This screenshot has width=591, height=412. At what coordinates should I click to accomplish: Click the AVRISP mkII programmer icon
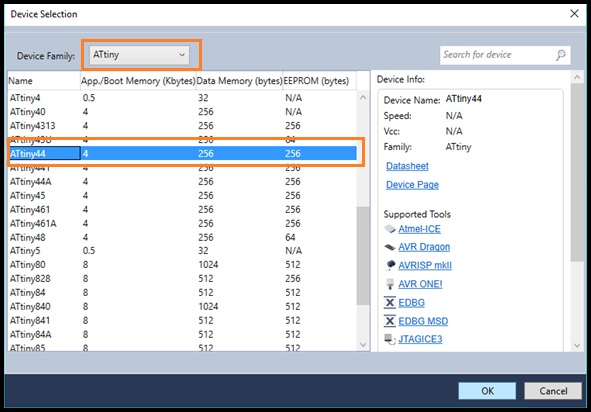(390, 265)
